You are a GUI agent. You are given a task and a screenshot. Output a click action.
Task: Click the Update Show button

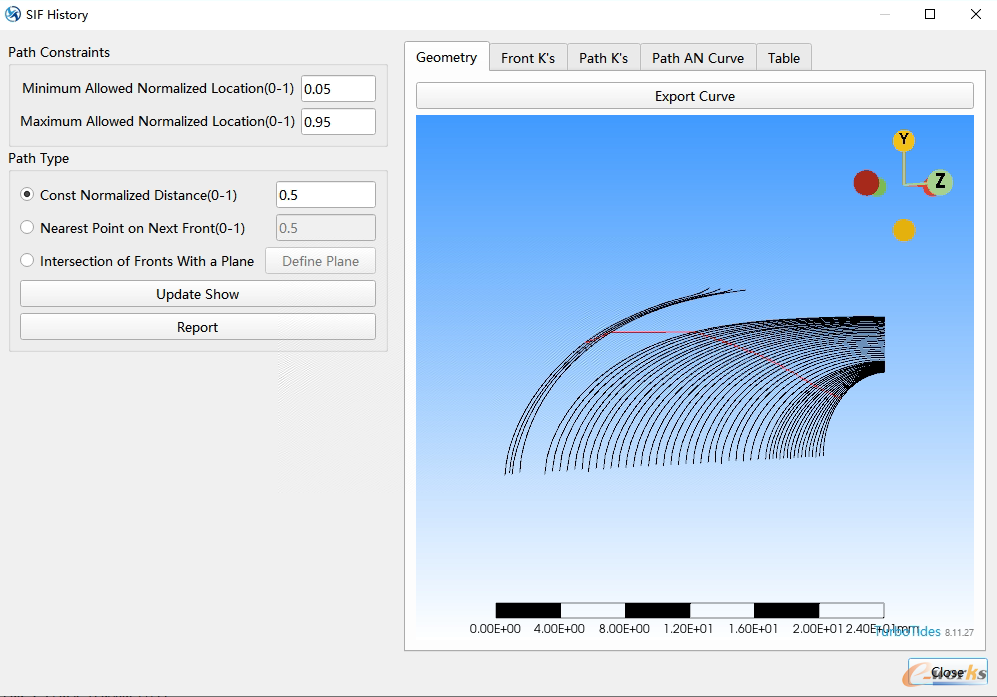(x=198, y=294)
